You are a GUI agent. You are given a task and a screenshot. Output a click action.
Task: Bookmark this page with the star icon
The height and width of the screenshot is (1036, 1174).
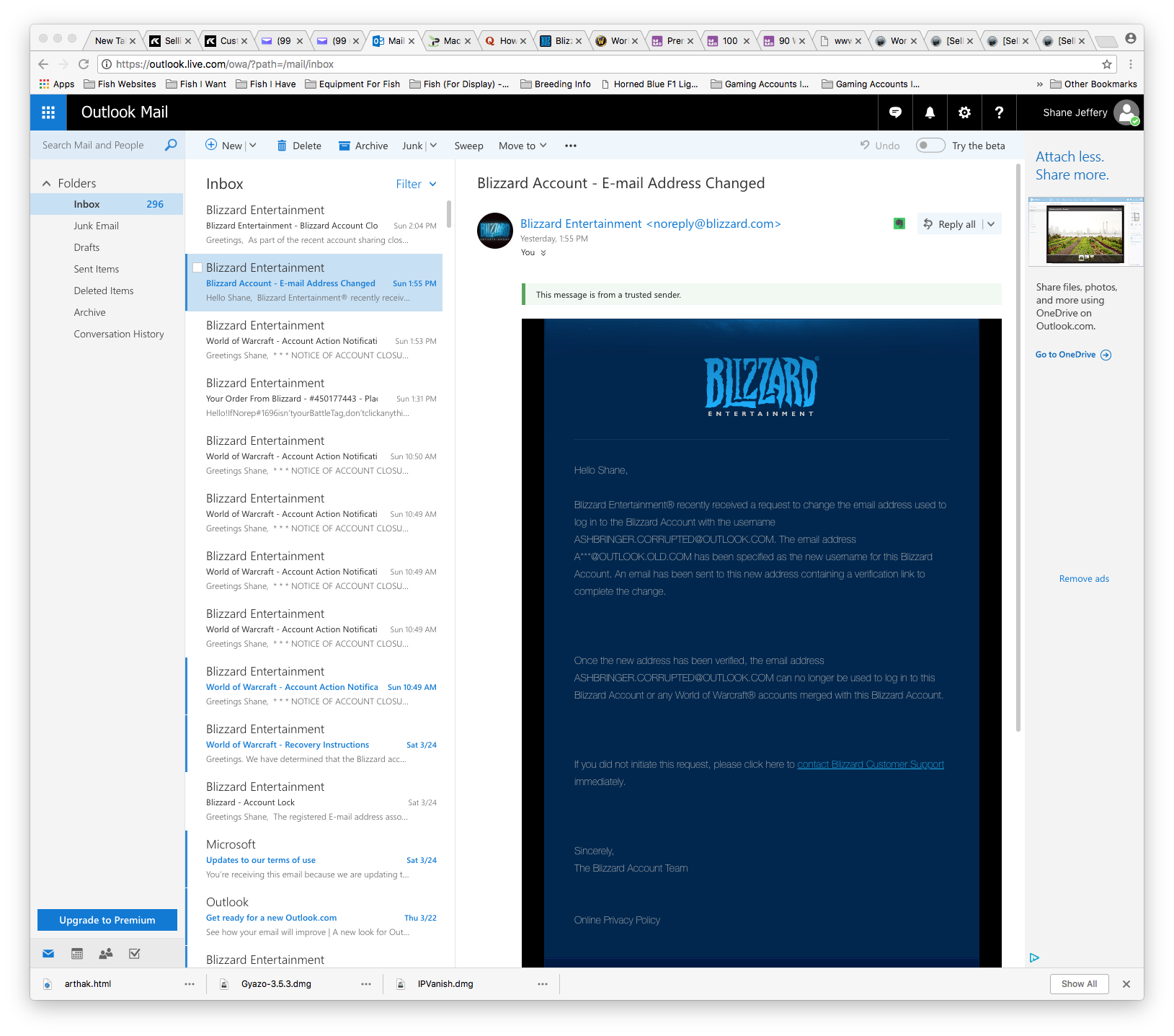pyautogui.click(x=1107, y=64)
